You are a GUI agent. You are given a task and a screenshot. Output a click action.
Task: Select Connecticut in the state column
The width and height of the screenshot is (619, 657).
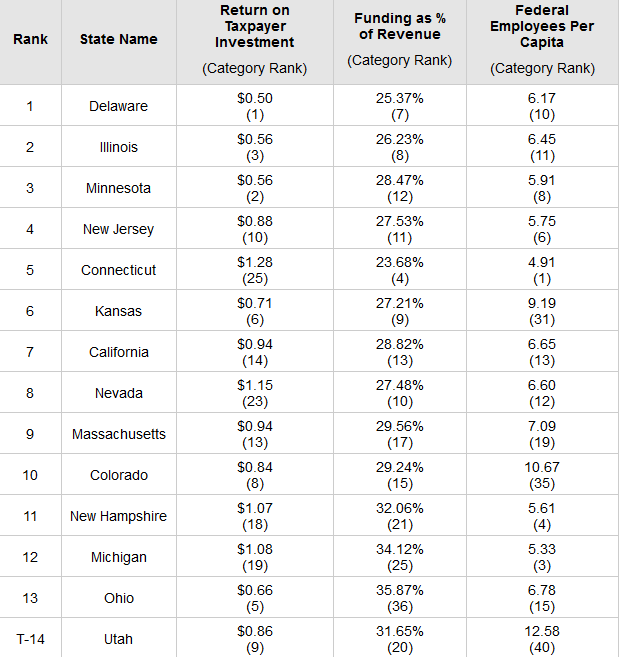118,270
